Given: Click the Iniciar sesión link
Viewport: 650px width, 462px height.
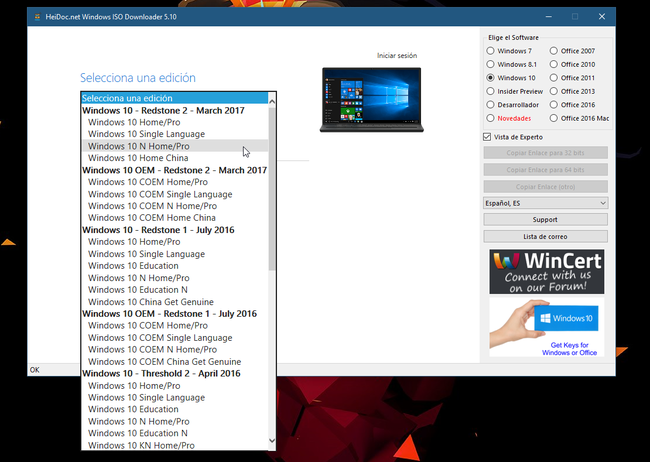Looking at the screenshot, I should point(397,56).
